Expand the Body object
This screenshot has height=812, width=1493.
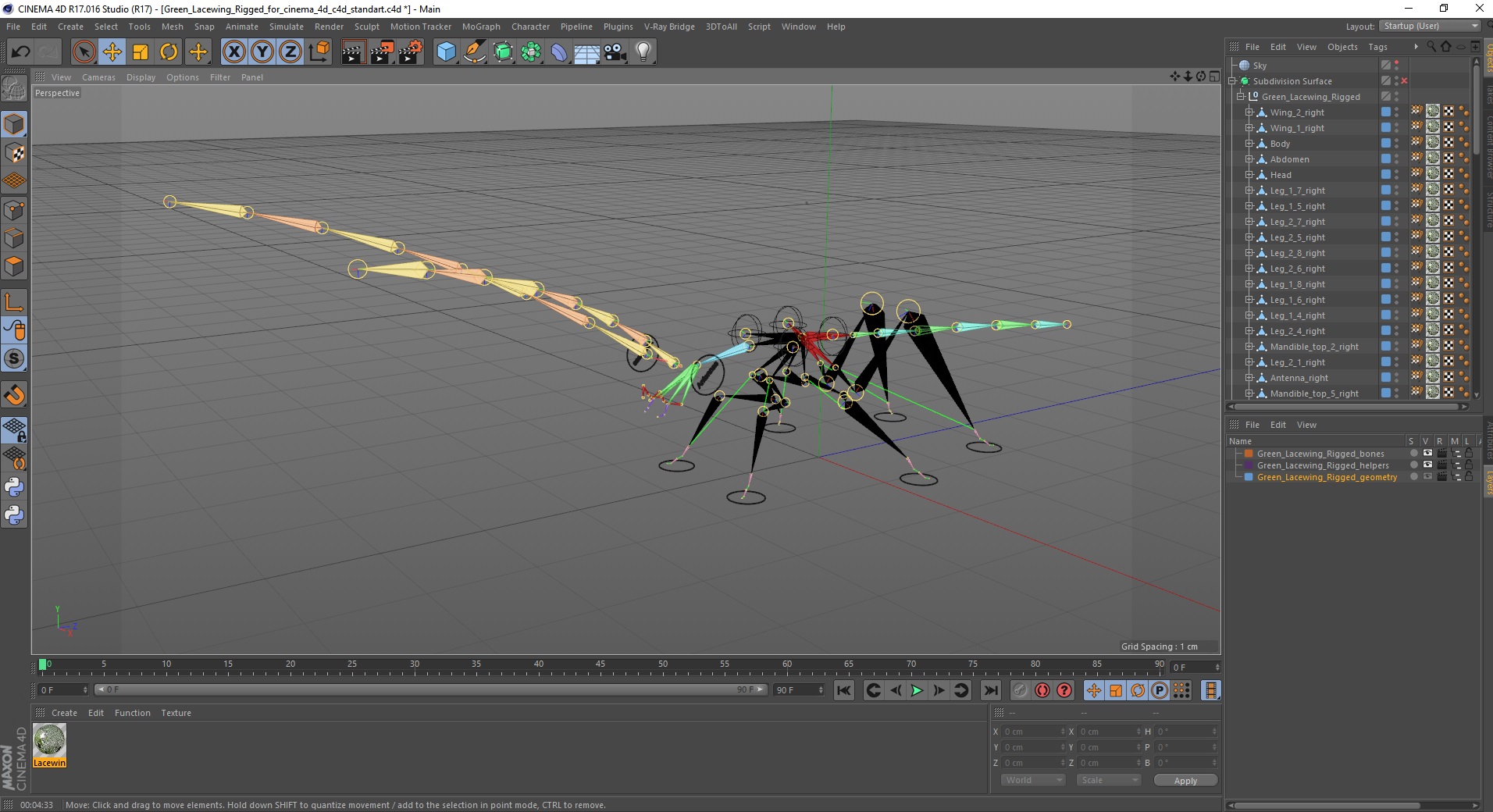(x=1249, y=144)
